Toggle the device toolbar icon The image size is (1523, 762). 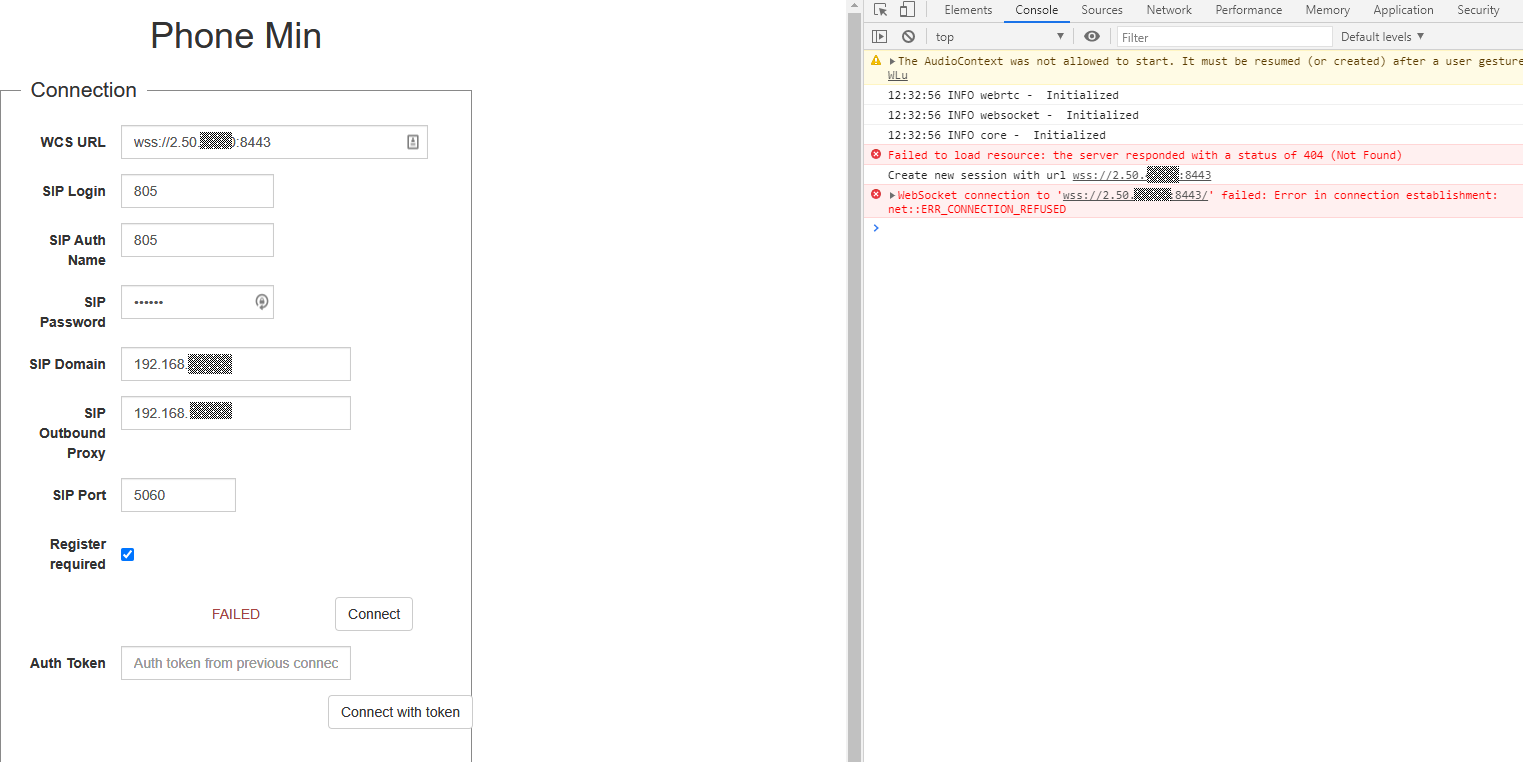(x=907, y=10)
